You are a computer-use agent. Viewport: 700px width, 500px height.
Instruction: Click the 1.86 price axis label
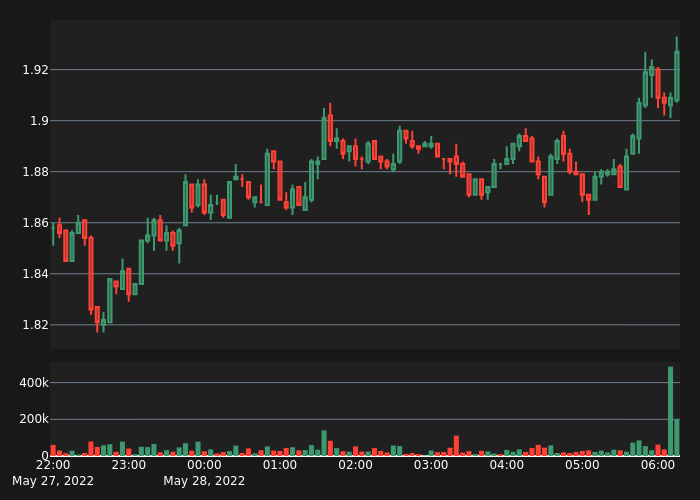[35, 222]
